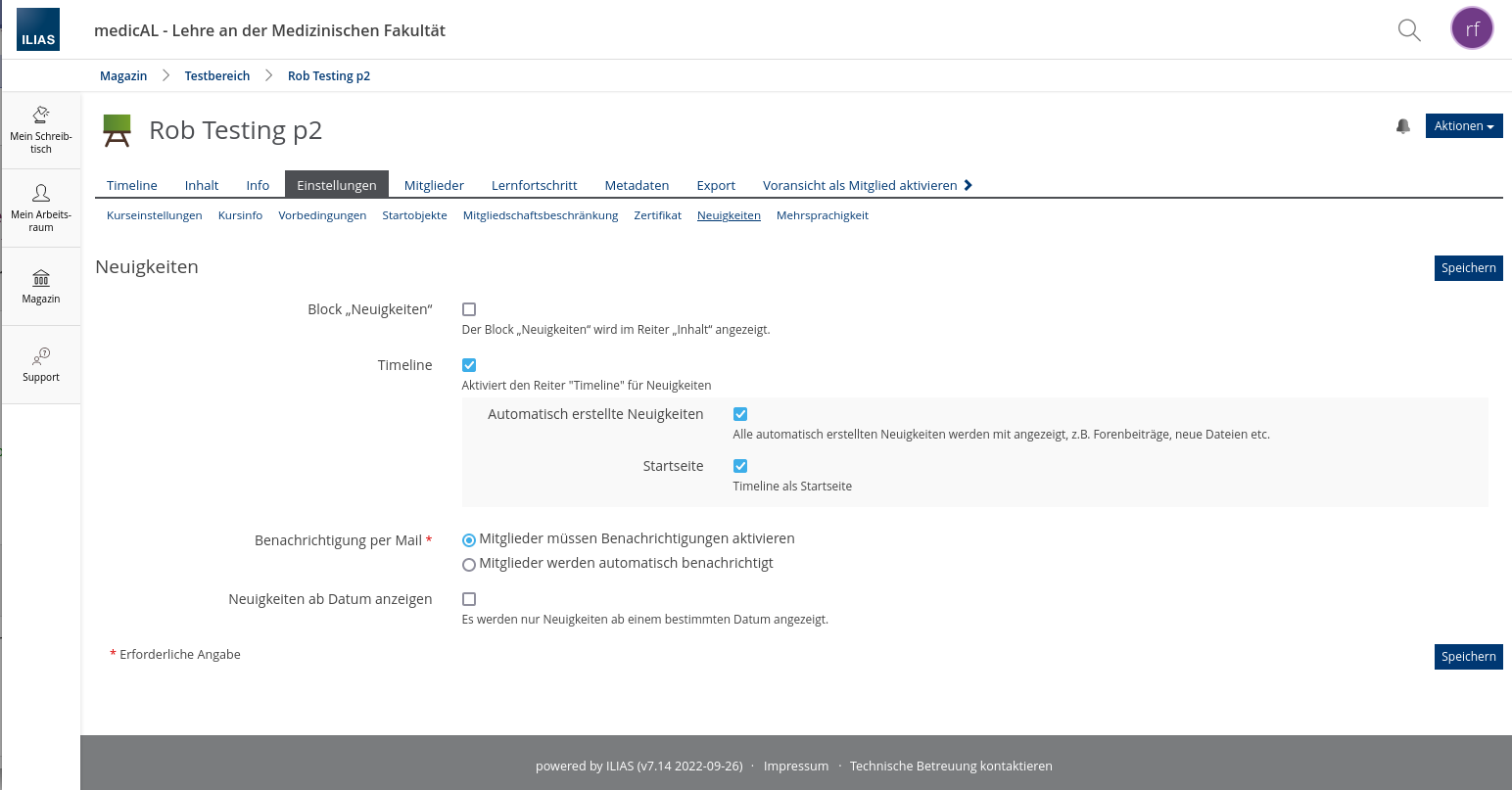This screenshot has width=1512, height=790.
Task: Toggle Neuigkeiten ab Datum anzeigen checkbox
Action: [469, 599]
